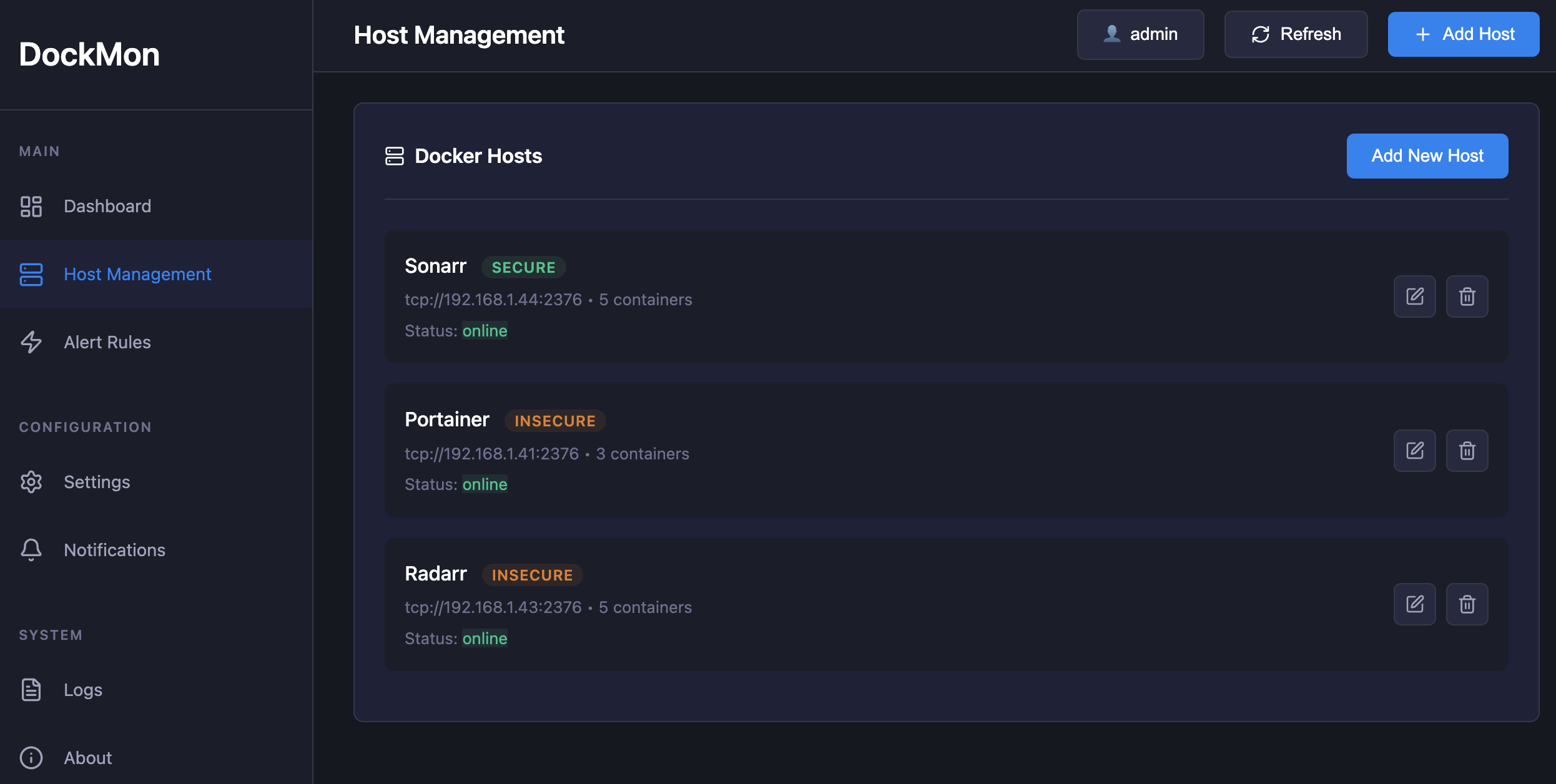This screenshot has height=784, width=1556.
Task: Click the Add Host button in header
Action: [1463, 34]
